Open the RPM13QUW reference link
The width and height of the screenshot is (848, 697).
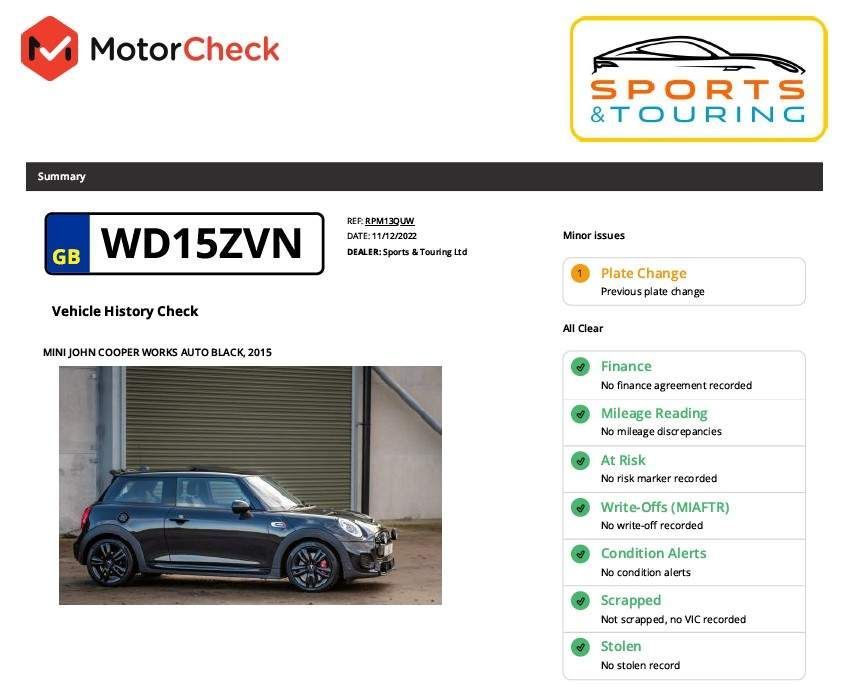[389, 221]
